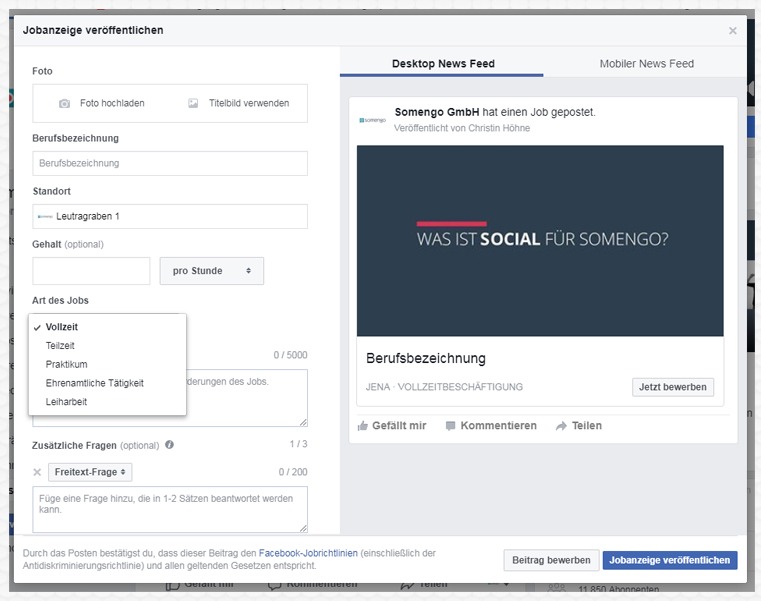Click the thumbs-up Gefällt mir icon
761x601 pixels.
(363, 426)
